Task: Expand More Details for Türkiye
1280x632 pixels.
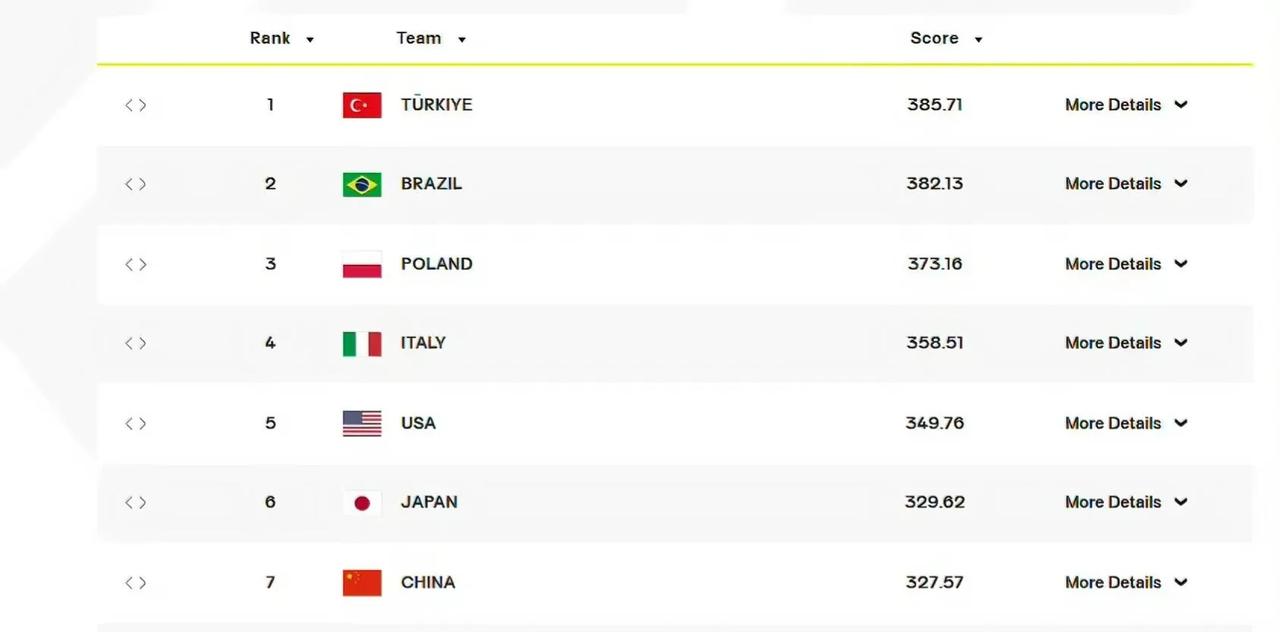Action: pos(1126,105)
